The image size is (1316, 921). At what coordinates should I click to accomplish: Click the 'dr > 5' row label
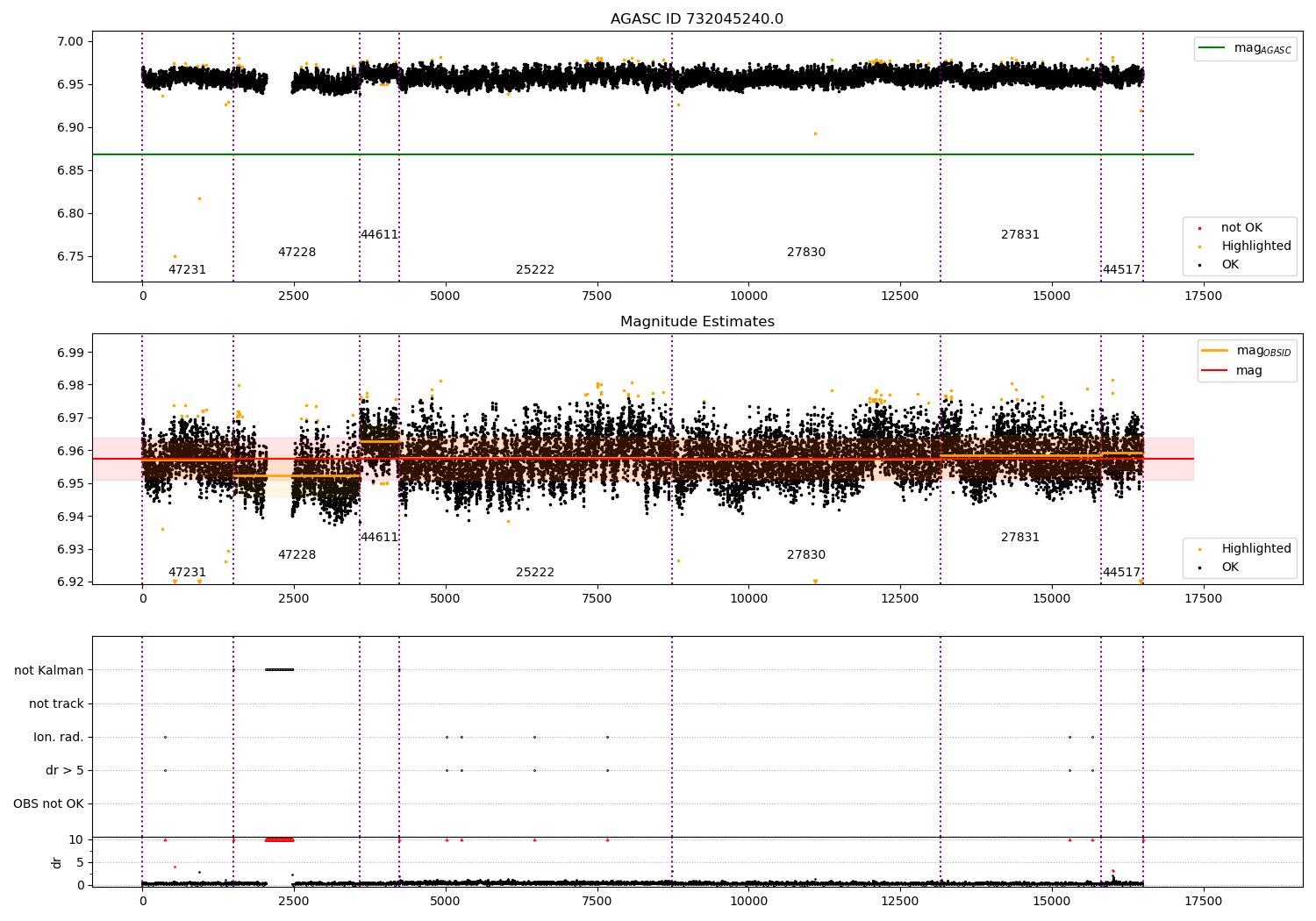(65, 771)
